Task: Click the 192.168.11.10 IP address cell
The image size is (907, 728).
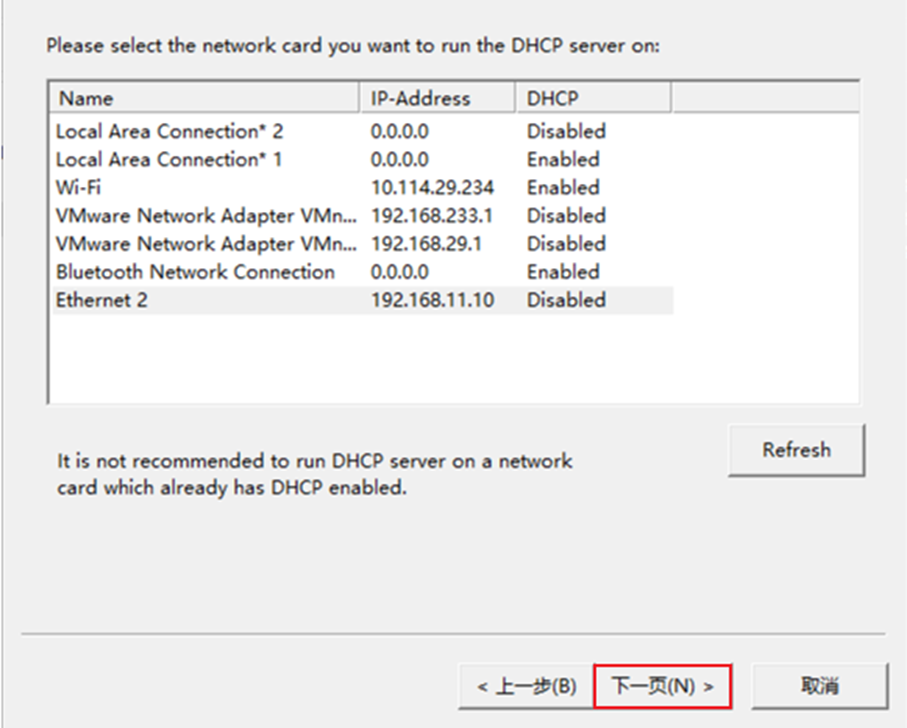Action: tap(432, 300)
